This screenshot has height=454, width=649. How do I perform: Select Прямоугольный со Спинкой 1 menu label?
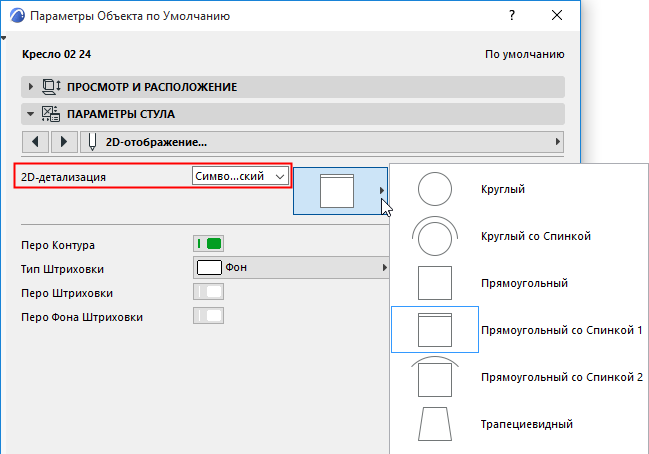pyautogui.click(x=561, y=330)
